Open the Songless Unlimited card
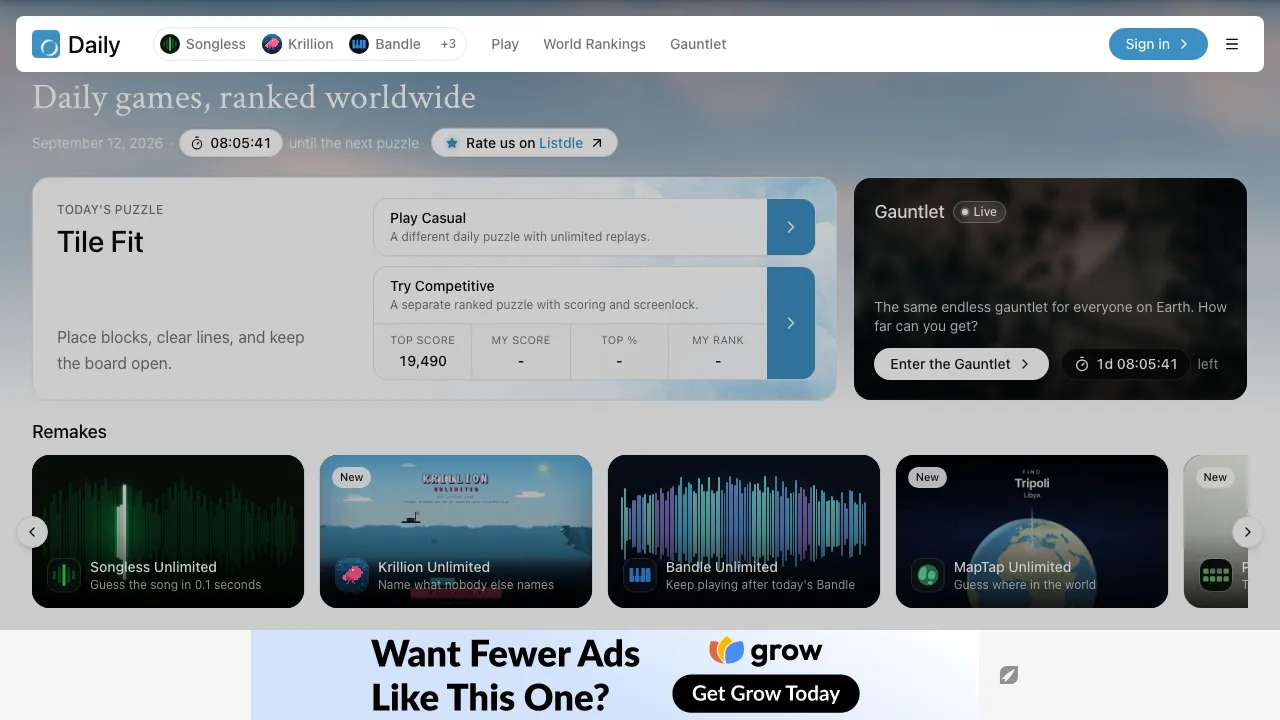The image size is (1280, 720). 168,531
